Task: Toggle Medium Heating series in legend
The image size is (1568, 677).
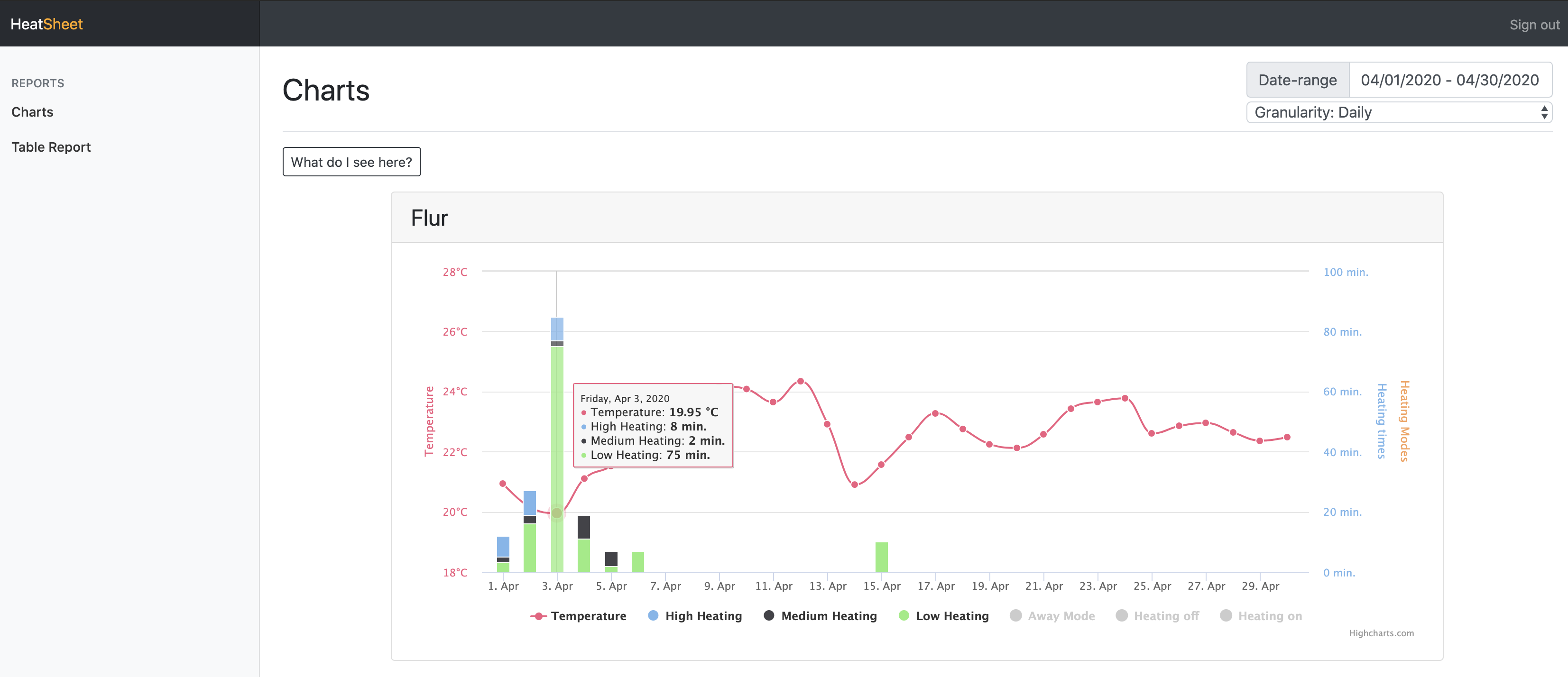Action: click(x=820, y=615)
